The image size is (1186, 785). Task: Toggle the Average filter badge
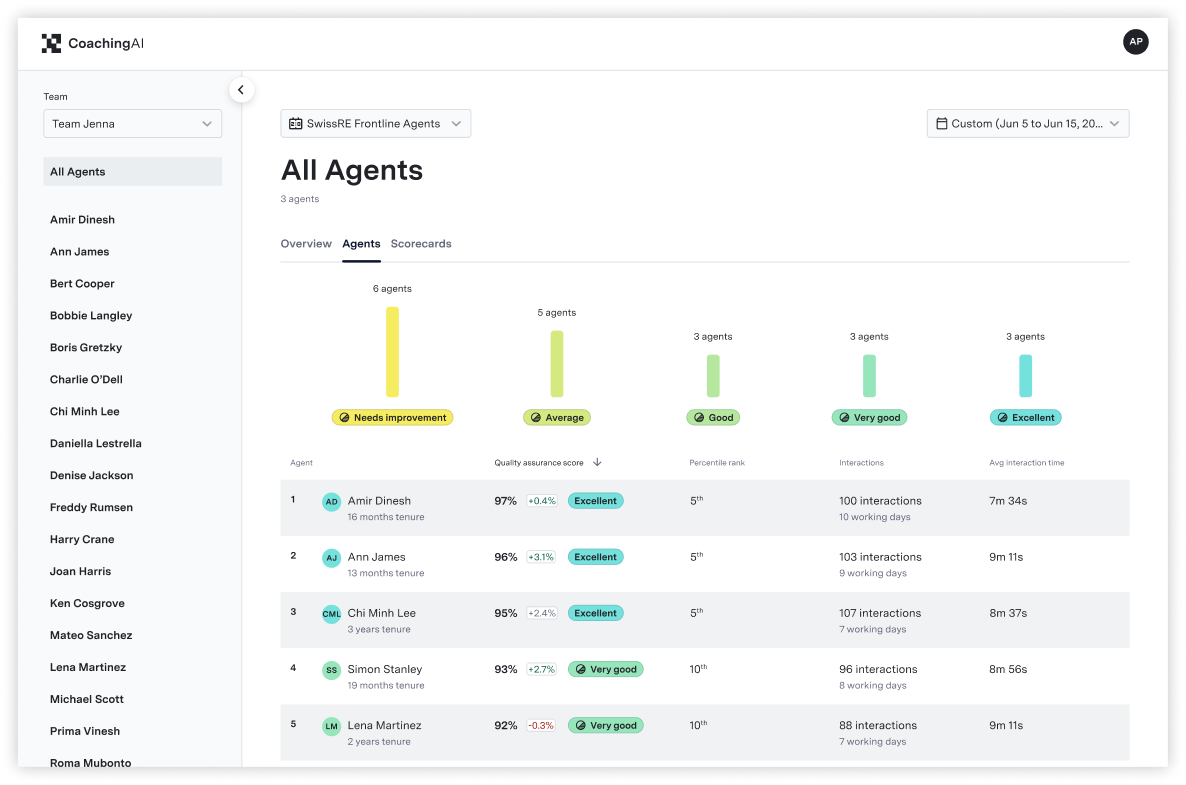tap(556, 418)
